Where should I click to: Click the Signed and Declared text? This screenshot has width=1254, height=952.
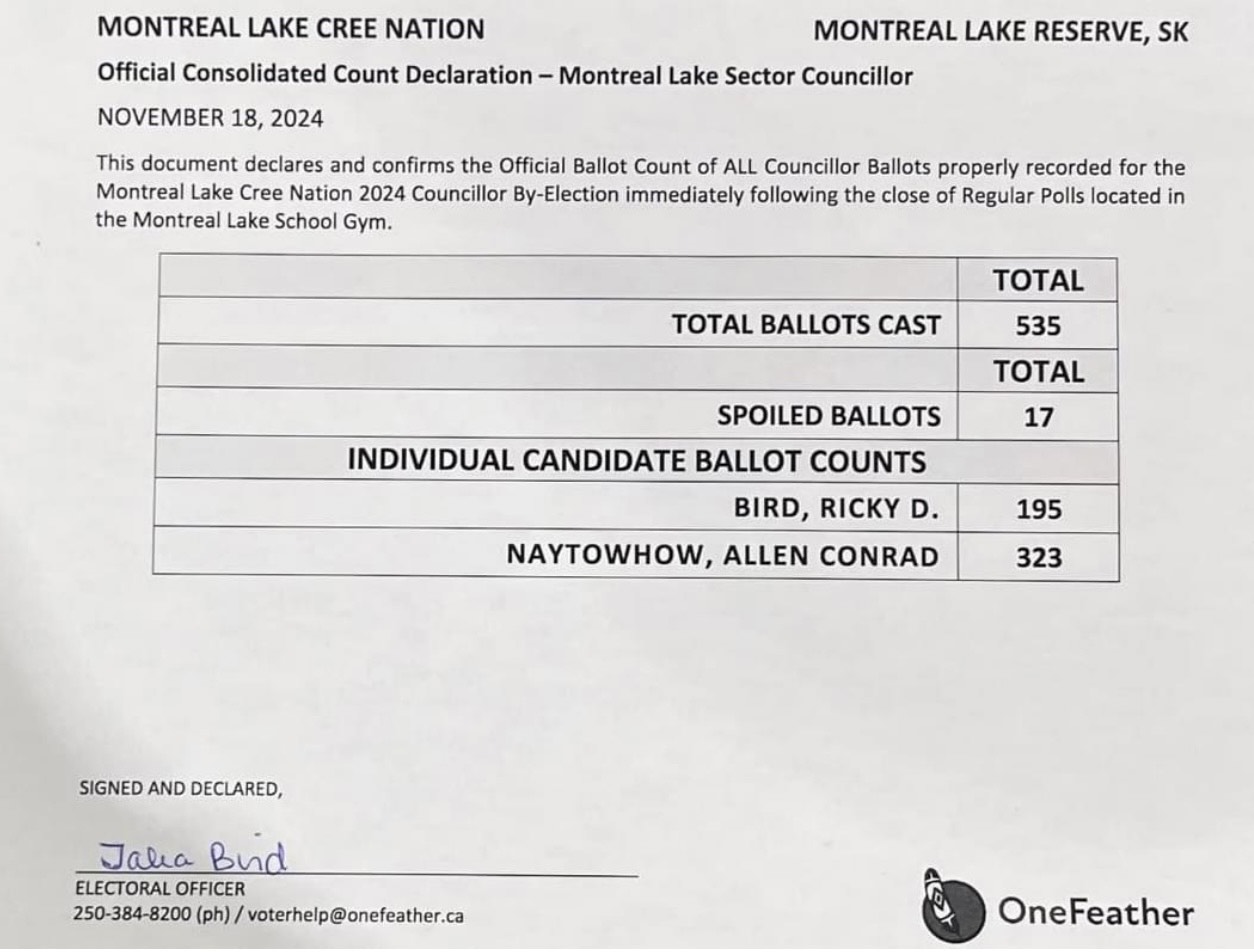click(x=181, y=788)
